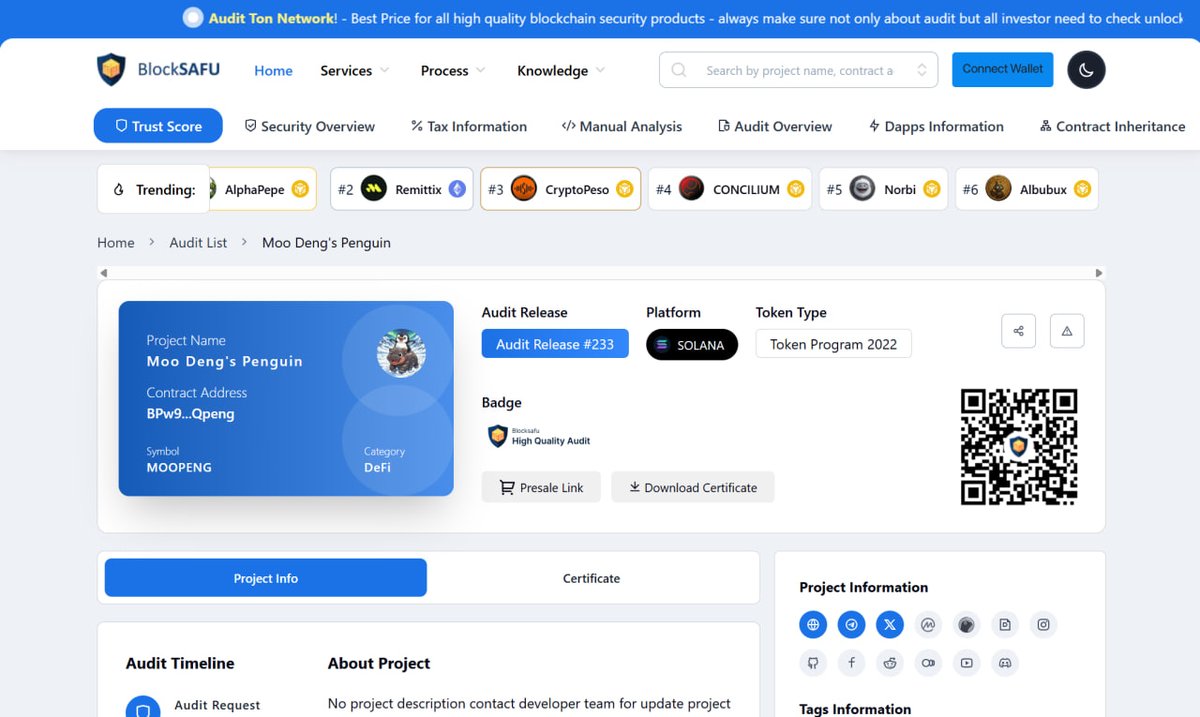Image resolution: width=1200 pixels, height=717 pixels.
Task: Click the MOOPENG symbol text
Action: click(179, 467)
